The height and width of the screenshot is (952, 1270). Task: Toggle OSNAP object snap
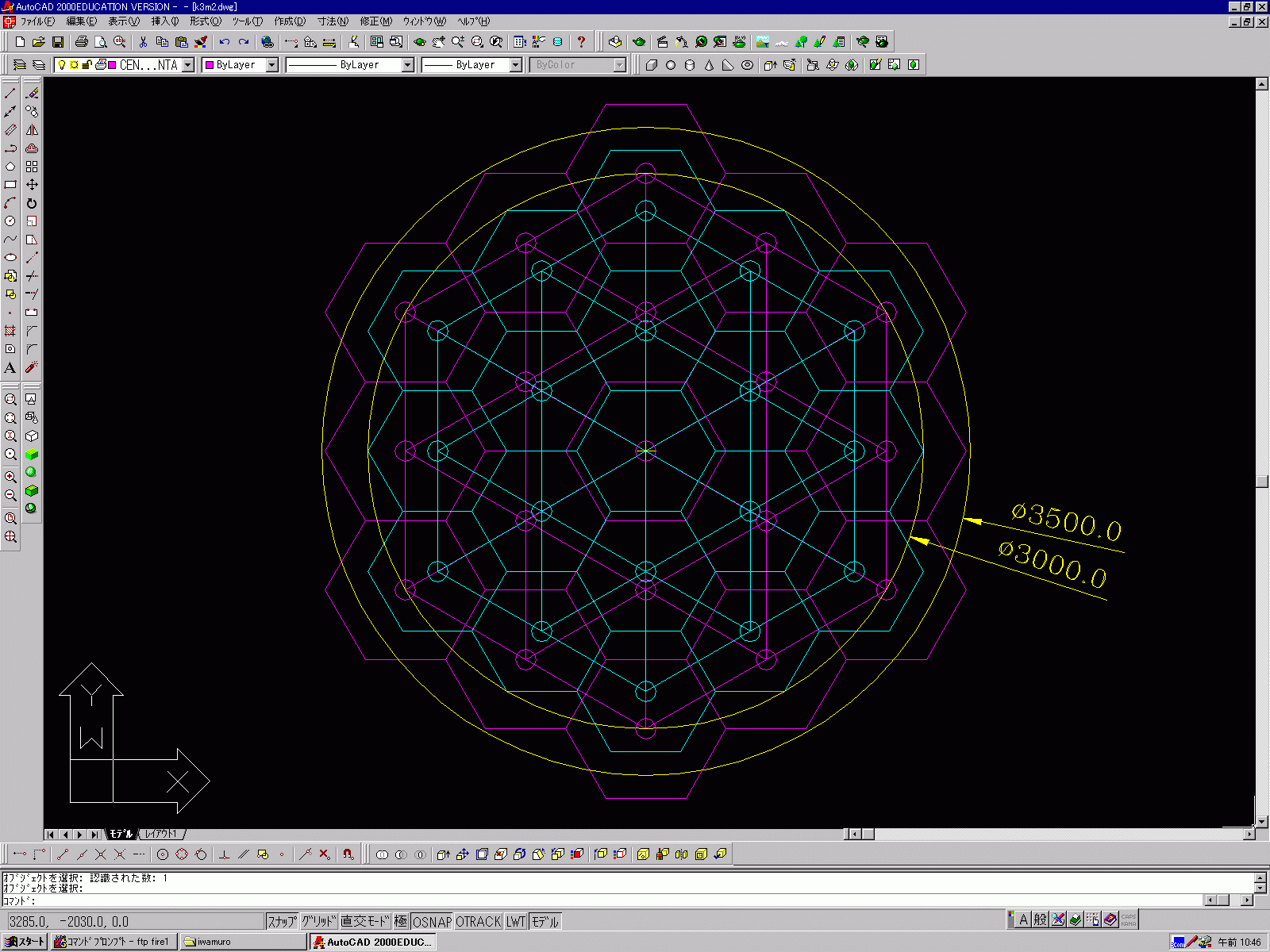(x=432, y=921)
